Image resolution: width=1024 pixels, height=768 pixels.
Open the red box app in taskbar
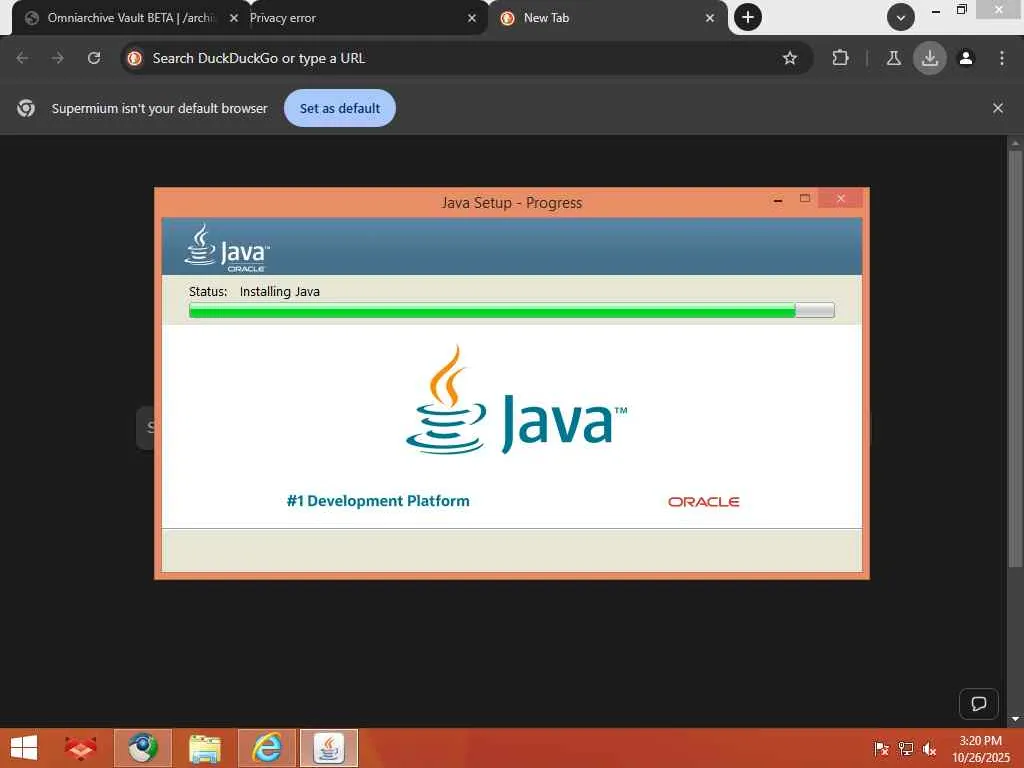pos(80,748)
